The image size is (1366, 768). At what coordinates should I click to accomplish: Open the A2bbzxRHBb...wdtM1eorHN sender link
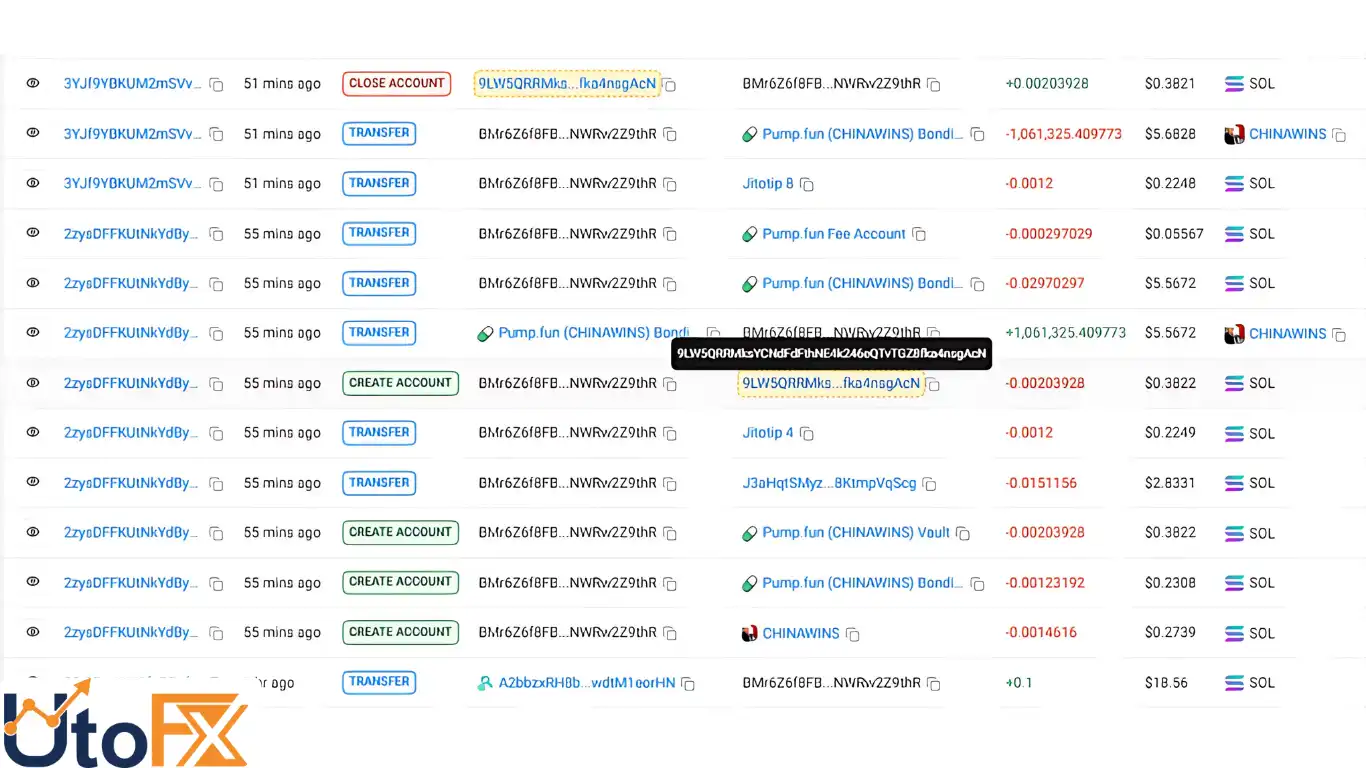pyautogui.click(x=587, y=683)
